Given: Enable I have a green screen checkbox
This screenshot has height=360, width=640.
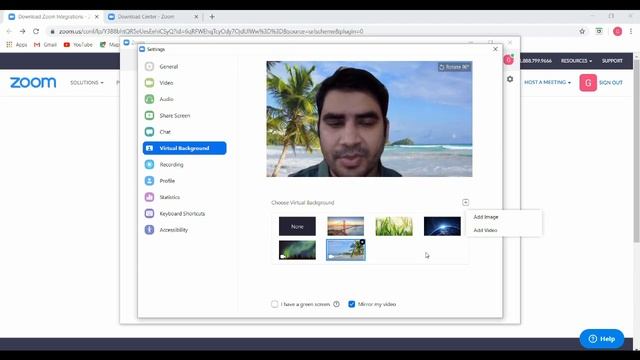Looking at the screenshot, I should (274, 304).
